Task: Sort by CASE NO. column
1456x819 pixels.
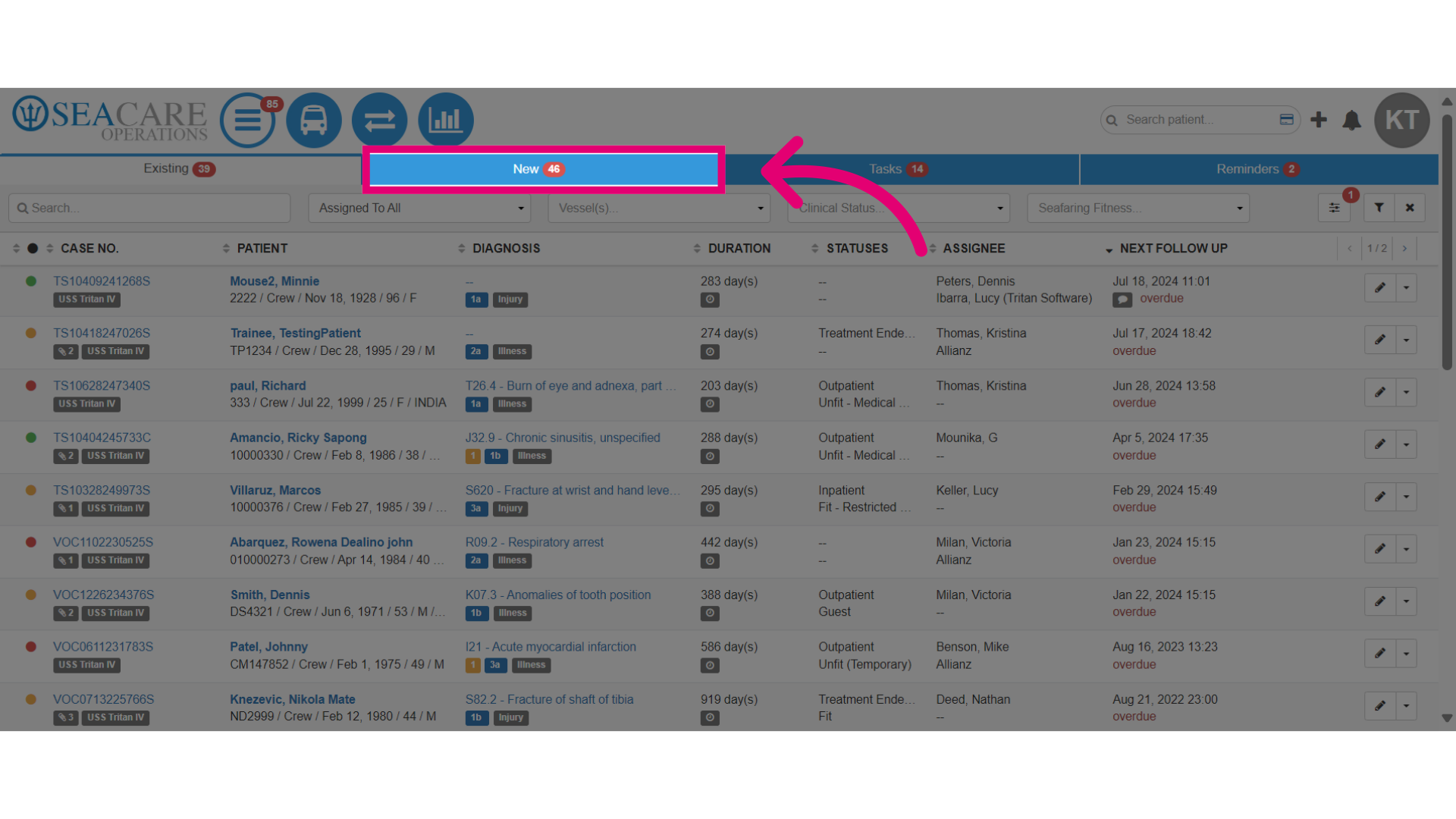Action: click(x=89, y=248)
